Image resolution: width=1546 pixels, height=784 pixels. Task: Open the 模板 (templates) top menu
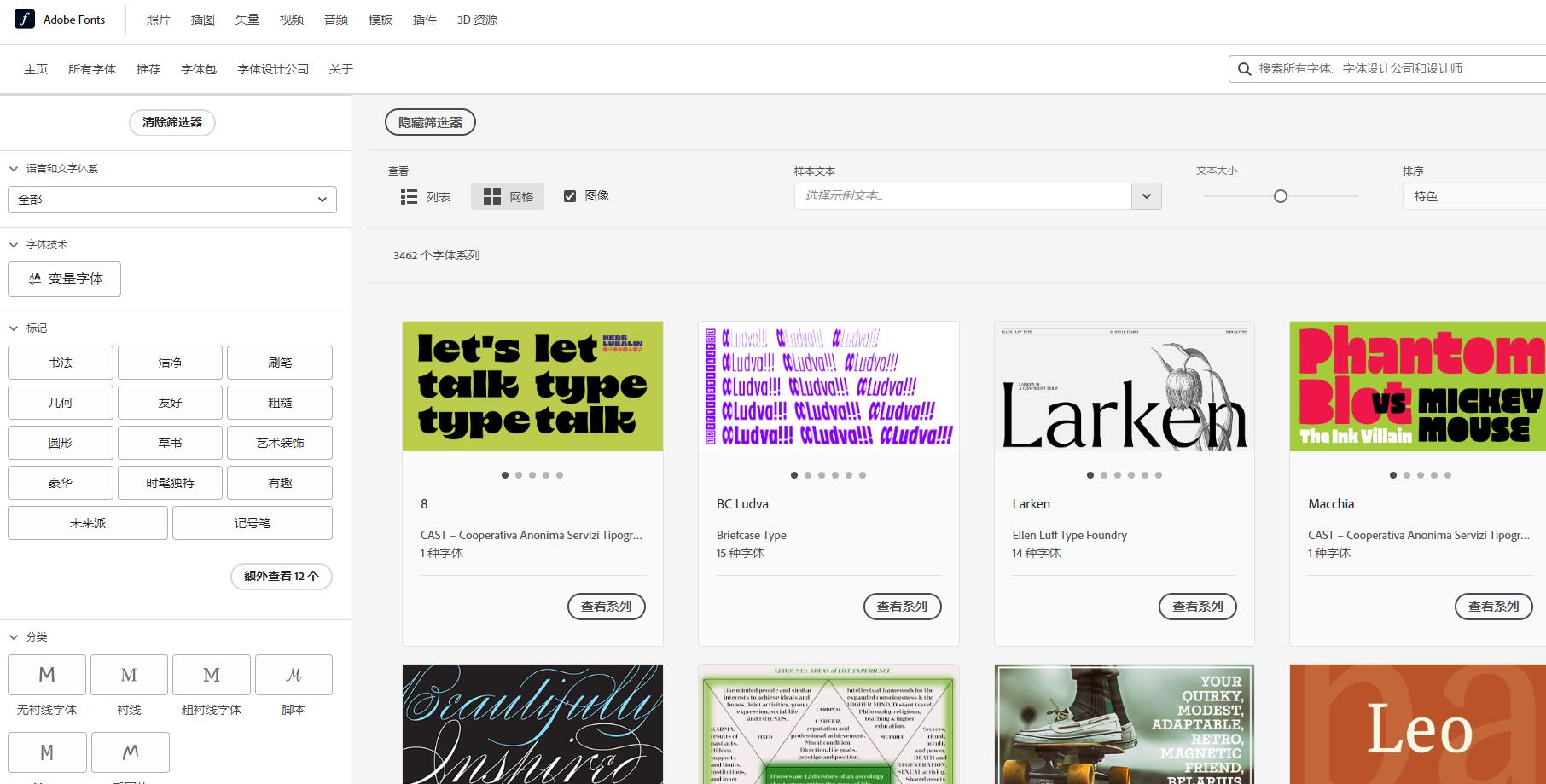[381, 20]
